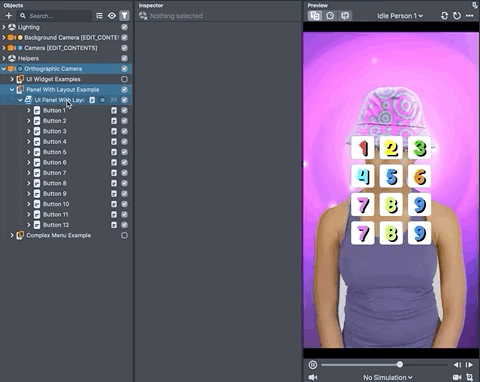Collapse the Orthographic Camera node

[x=4, y=69]
